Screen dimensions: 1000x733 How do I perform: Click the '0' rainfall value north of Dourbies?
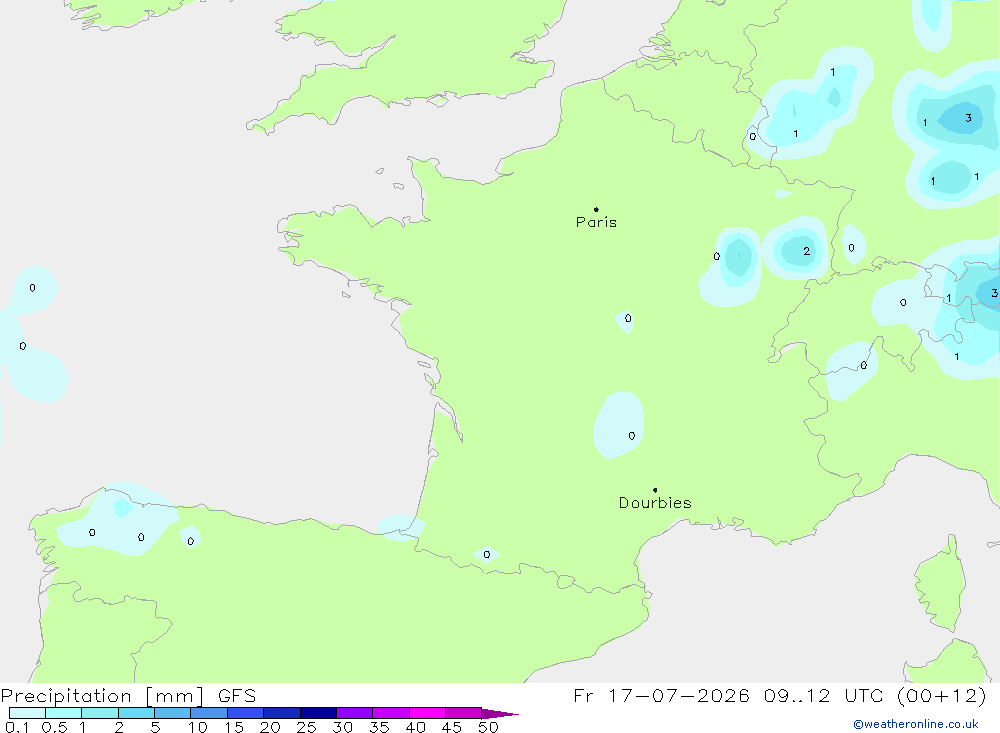click(x=632, y=436)
